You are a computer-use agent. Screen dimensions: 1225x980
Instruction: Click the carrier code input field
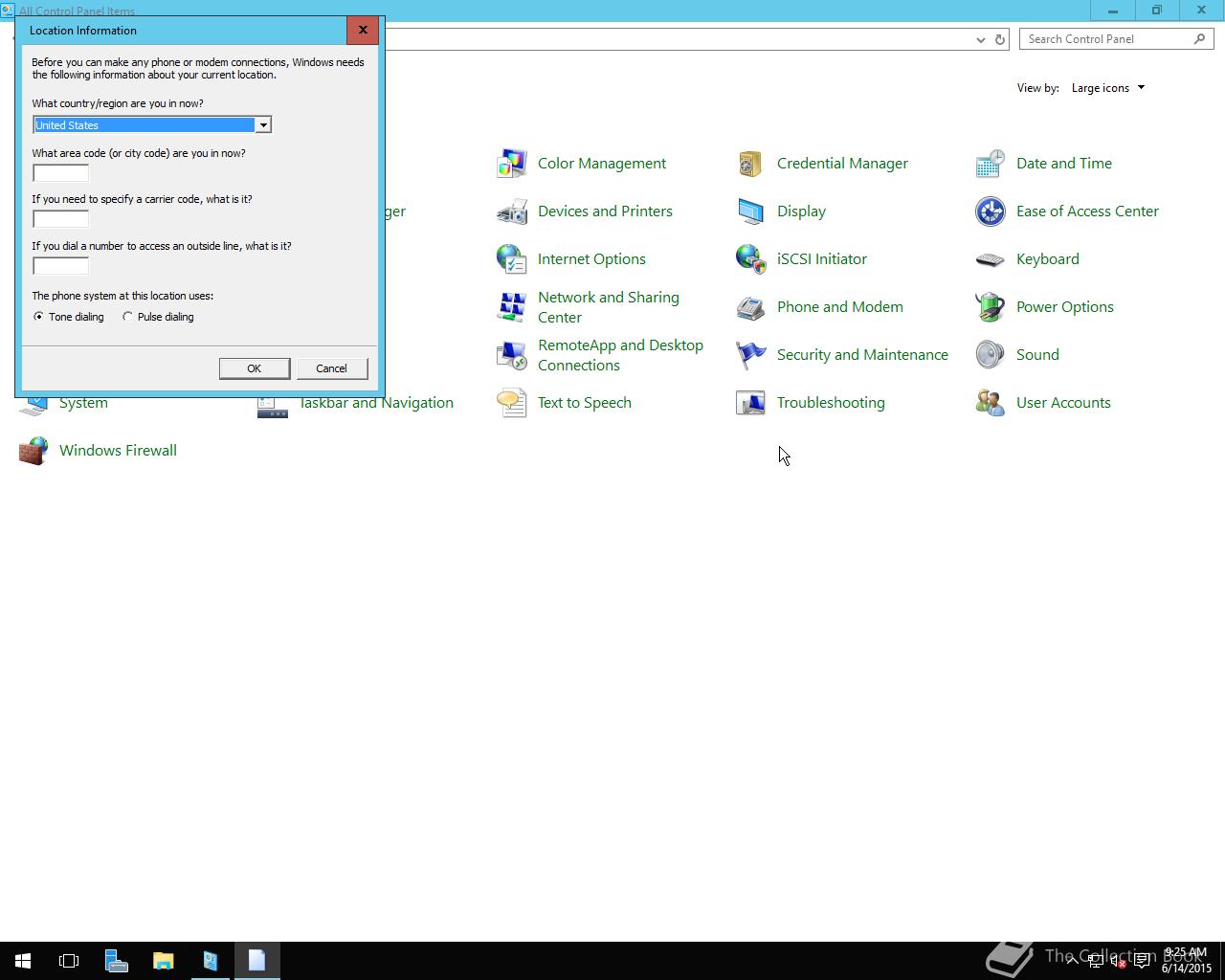[x=60, y=219]
